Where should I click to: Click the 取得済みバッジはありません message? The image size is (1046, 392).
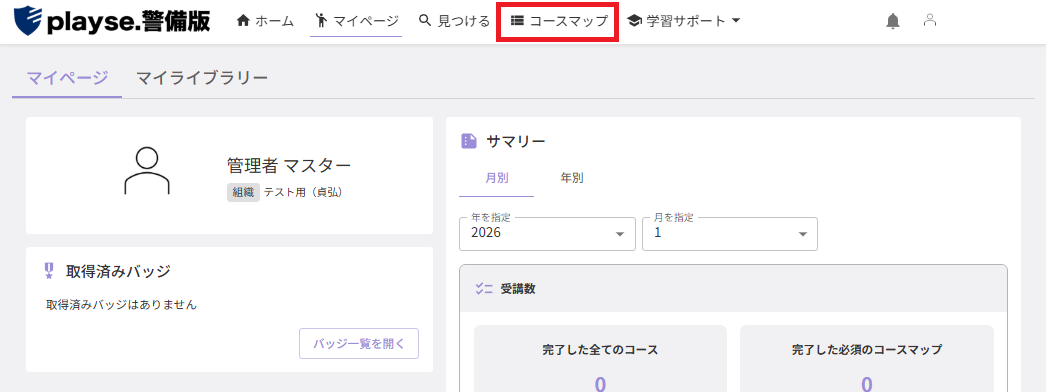(121, 305)
